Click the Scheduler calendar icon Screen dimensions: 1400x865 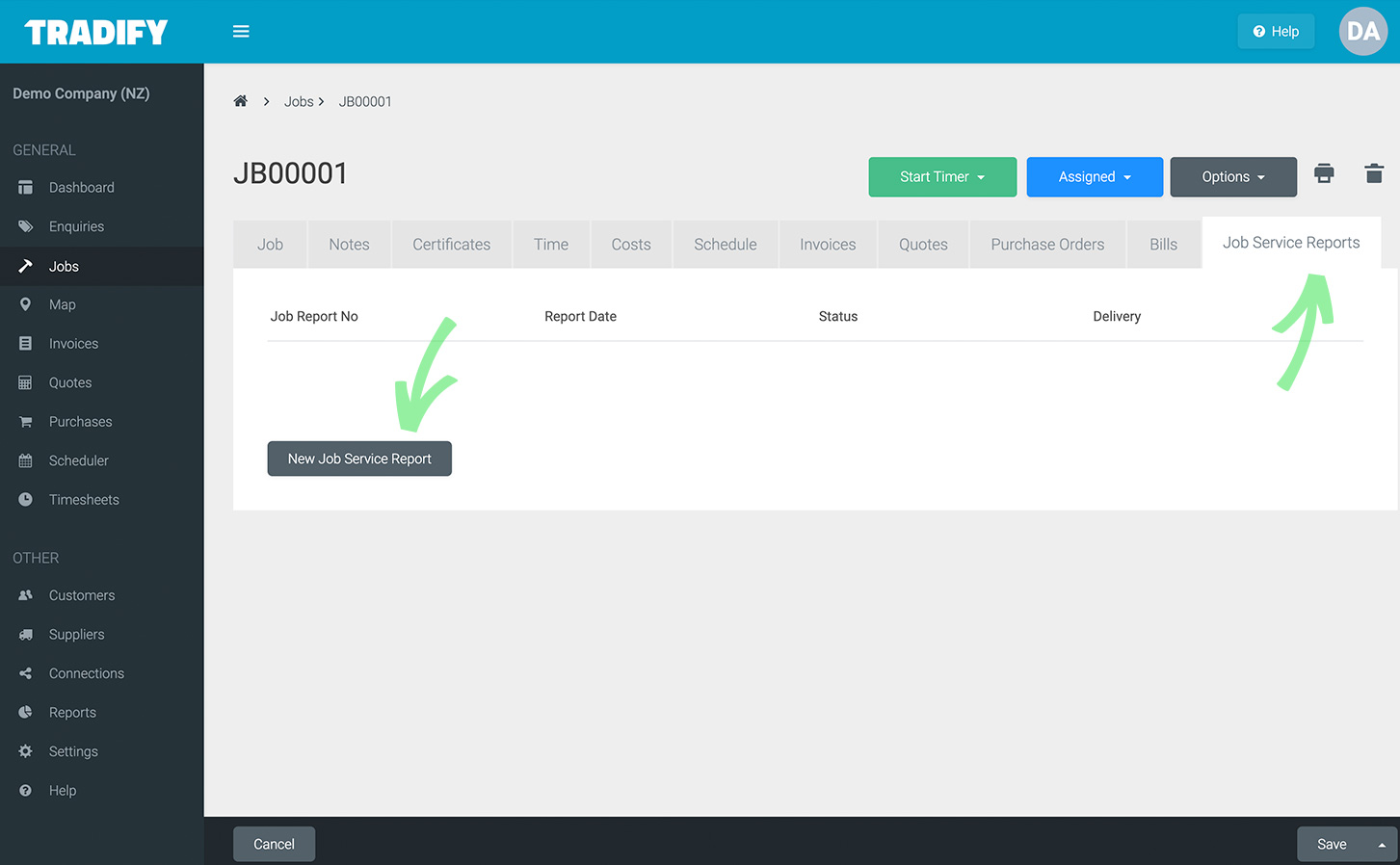[26, 460]
